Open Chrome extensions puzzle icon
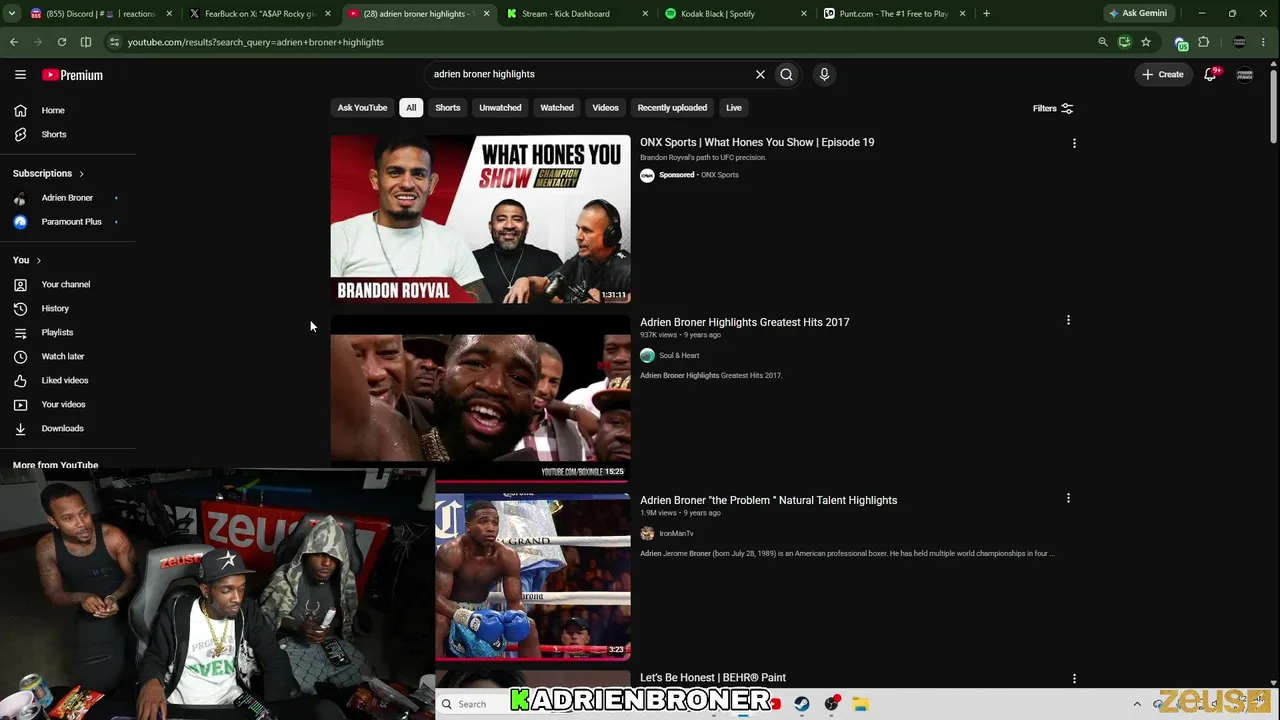The height and width of the screenshot is (720, 1280). [1204, 42]
